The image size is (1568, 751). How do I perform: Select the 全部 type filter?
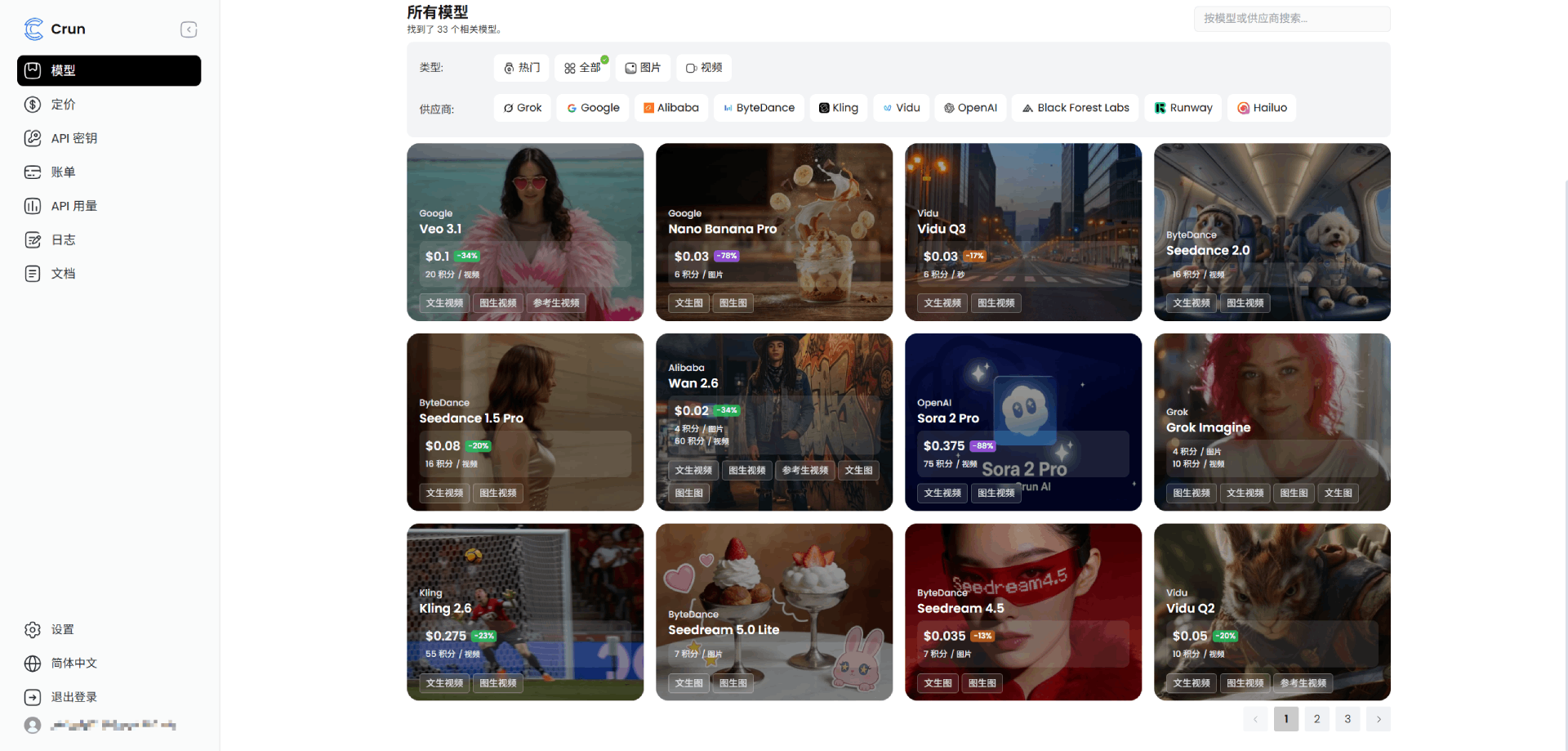coord(582,68)
